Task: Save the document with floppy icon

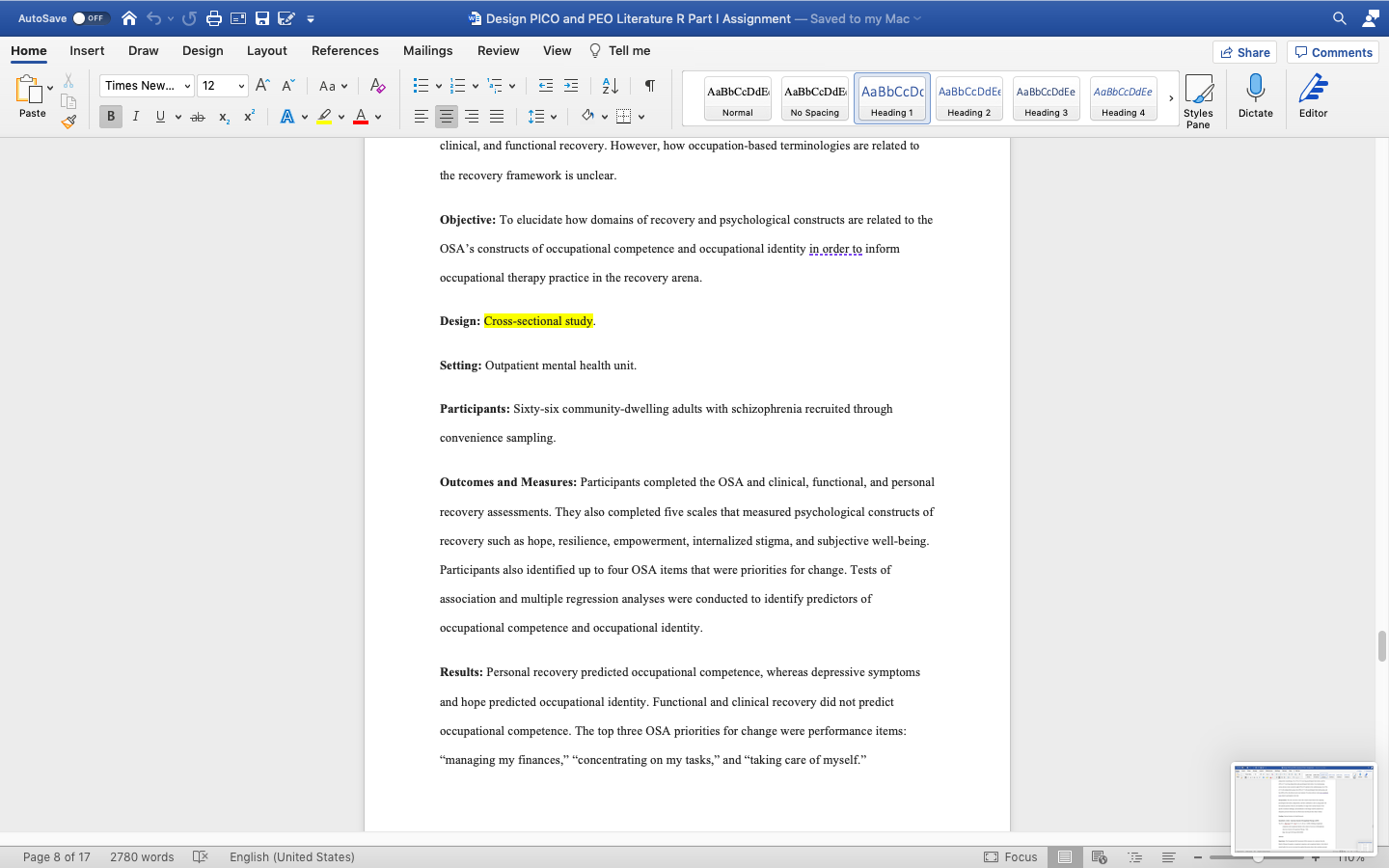Action: (x=262, y=18)
